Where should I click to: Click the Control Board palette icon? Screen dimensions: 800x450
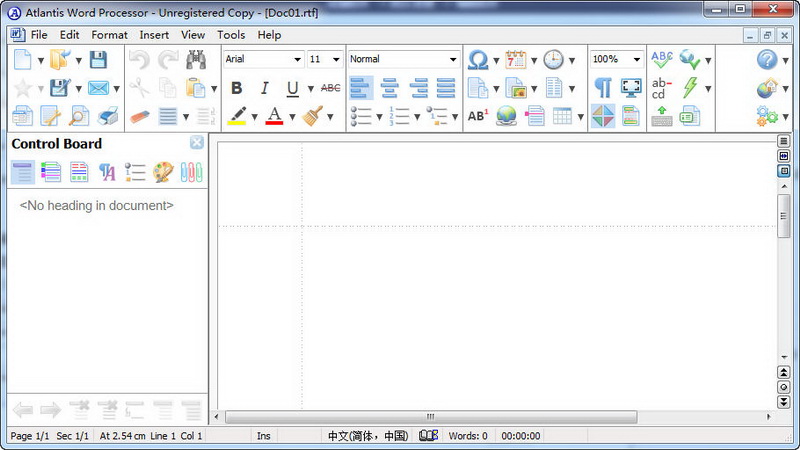[163, 172]
